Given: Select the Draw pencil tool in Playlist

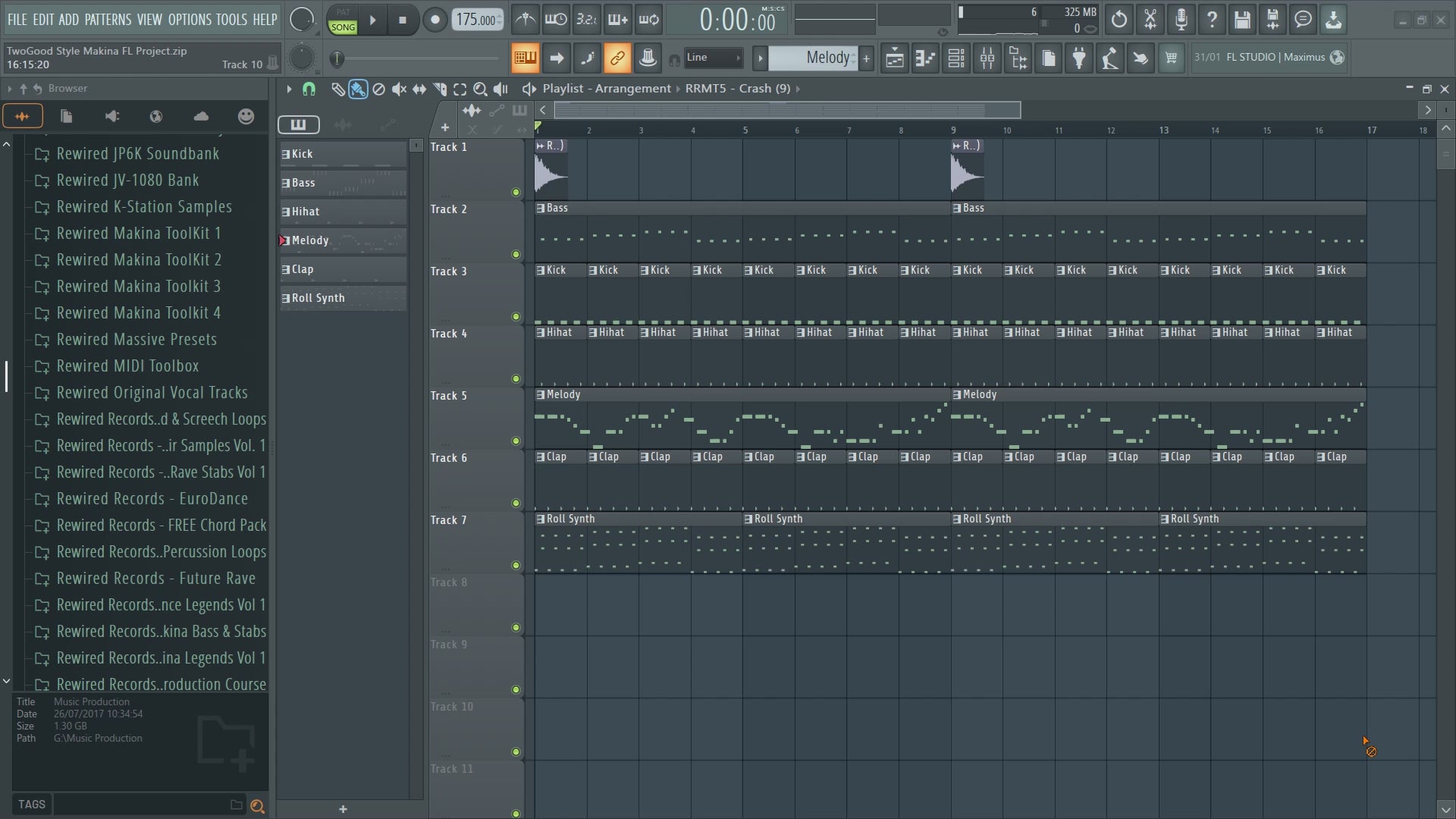Looking at the screenshot, I should 338,89.
